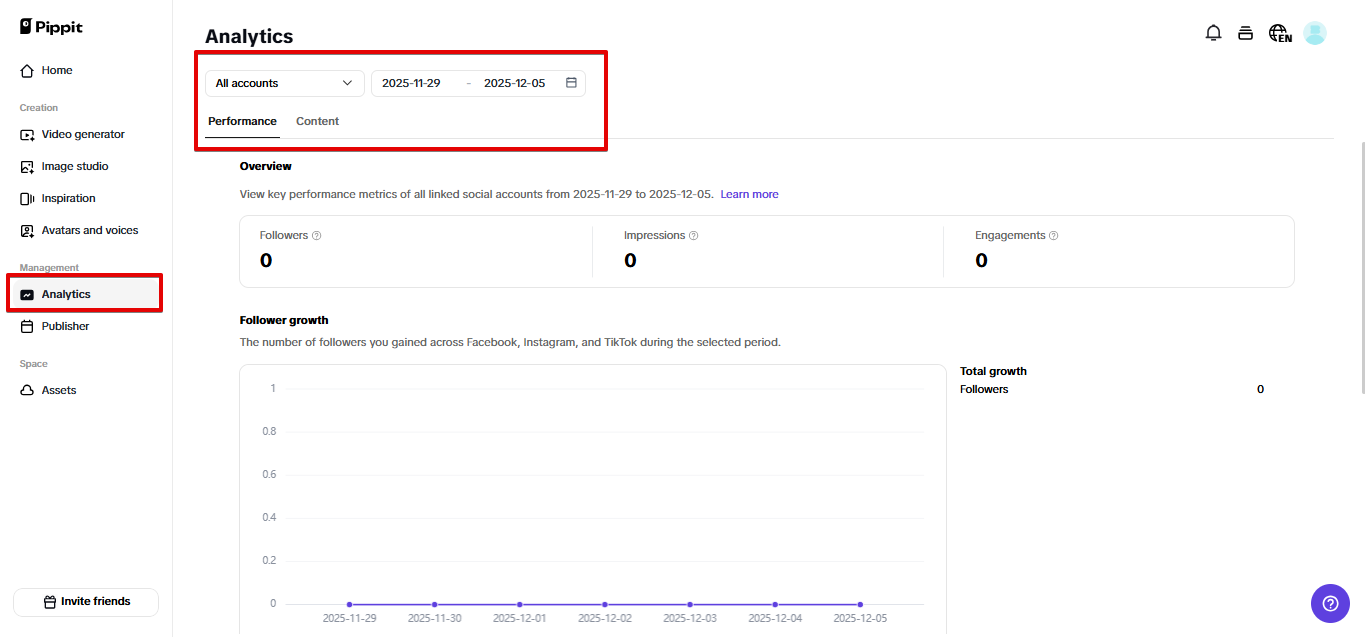The height and width of the screenshot is (637, 1365).
Task: Click the floating help question mark button
Action: (x=1329, y=603)
